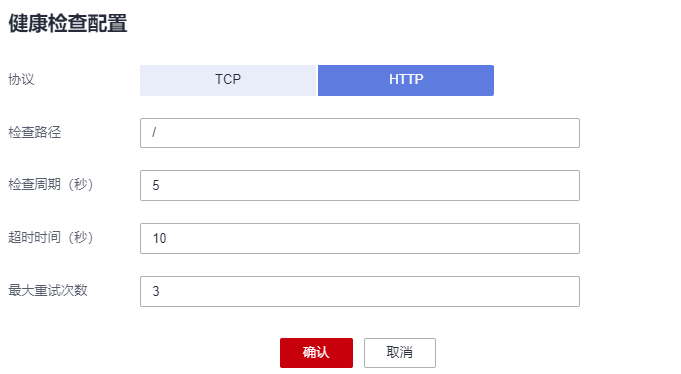Click the 超时时间（秒）label

tap(51, 238)
